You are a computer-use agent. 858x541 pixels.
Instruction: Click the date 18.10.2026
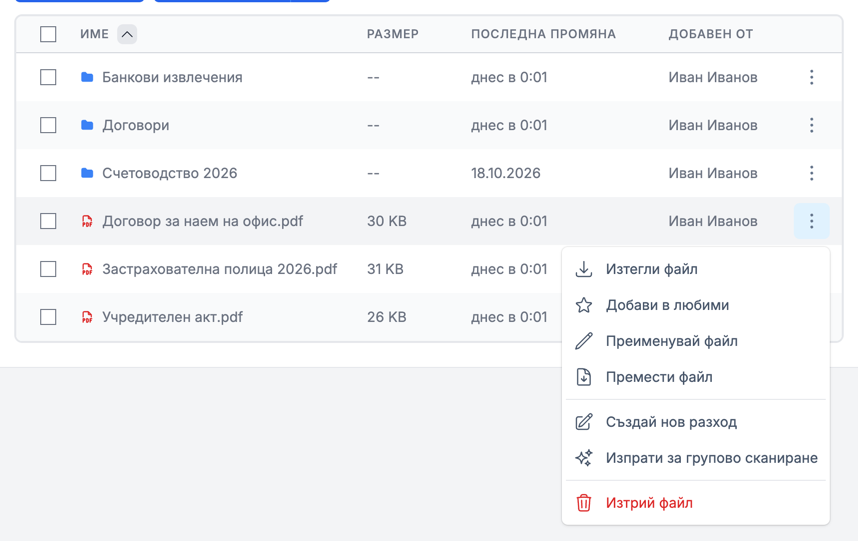(x=506, y=173)
